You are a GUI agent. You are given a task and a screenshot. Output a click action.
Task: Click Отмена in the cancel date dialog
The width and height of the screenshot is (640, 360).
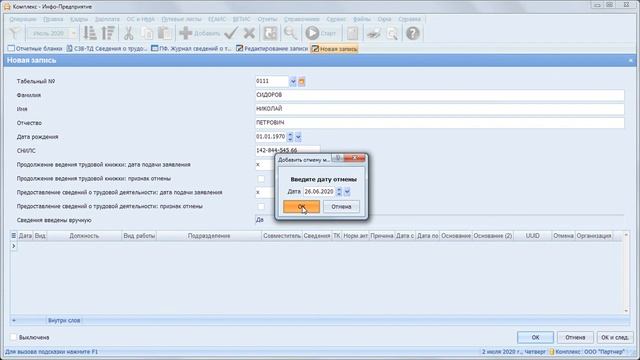coord(341,207)
